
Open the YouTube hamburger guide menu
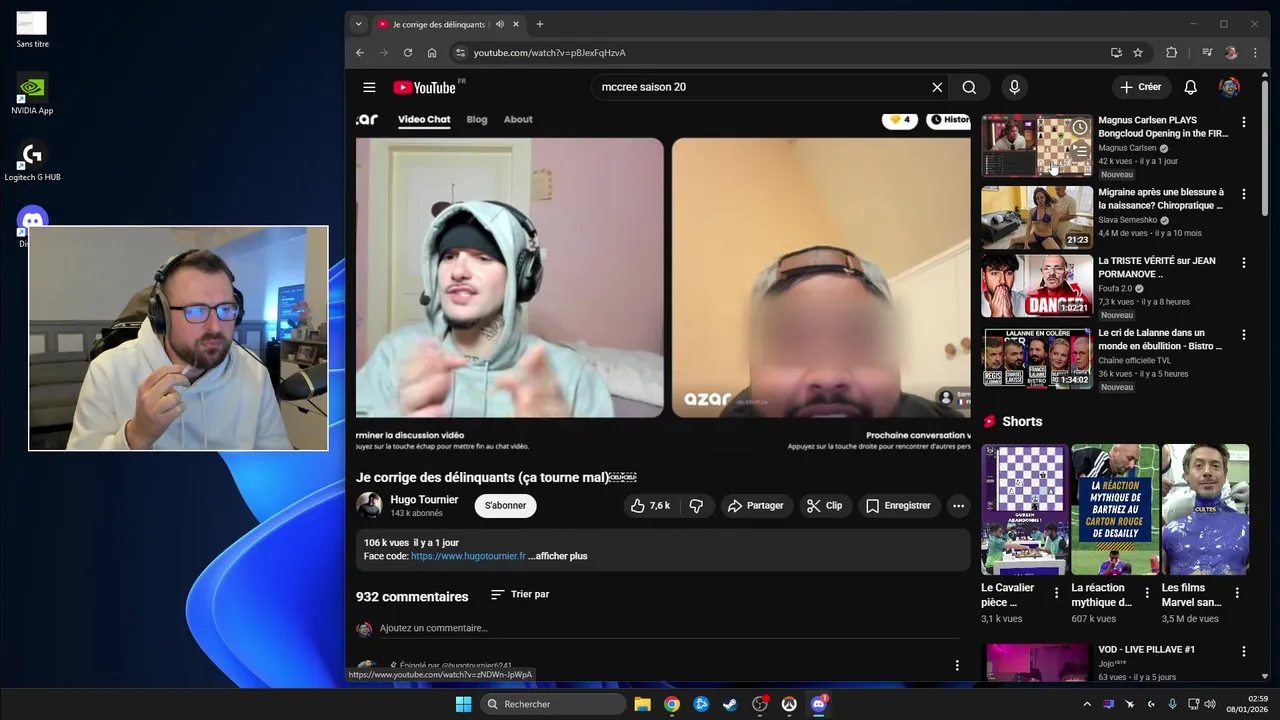click(x=369, y=87)
